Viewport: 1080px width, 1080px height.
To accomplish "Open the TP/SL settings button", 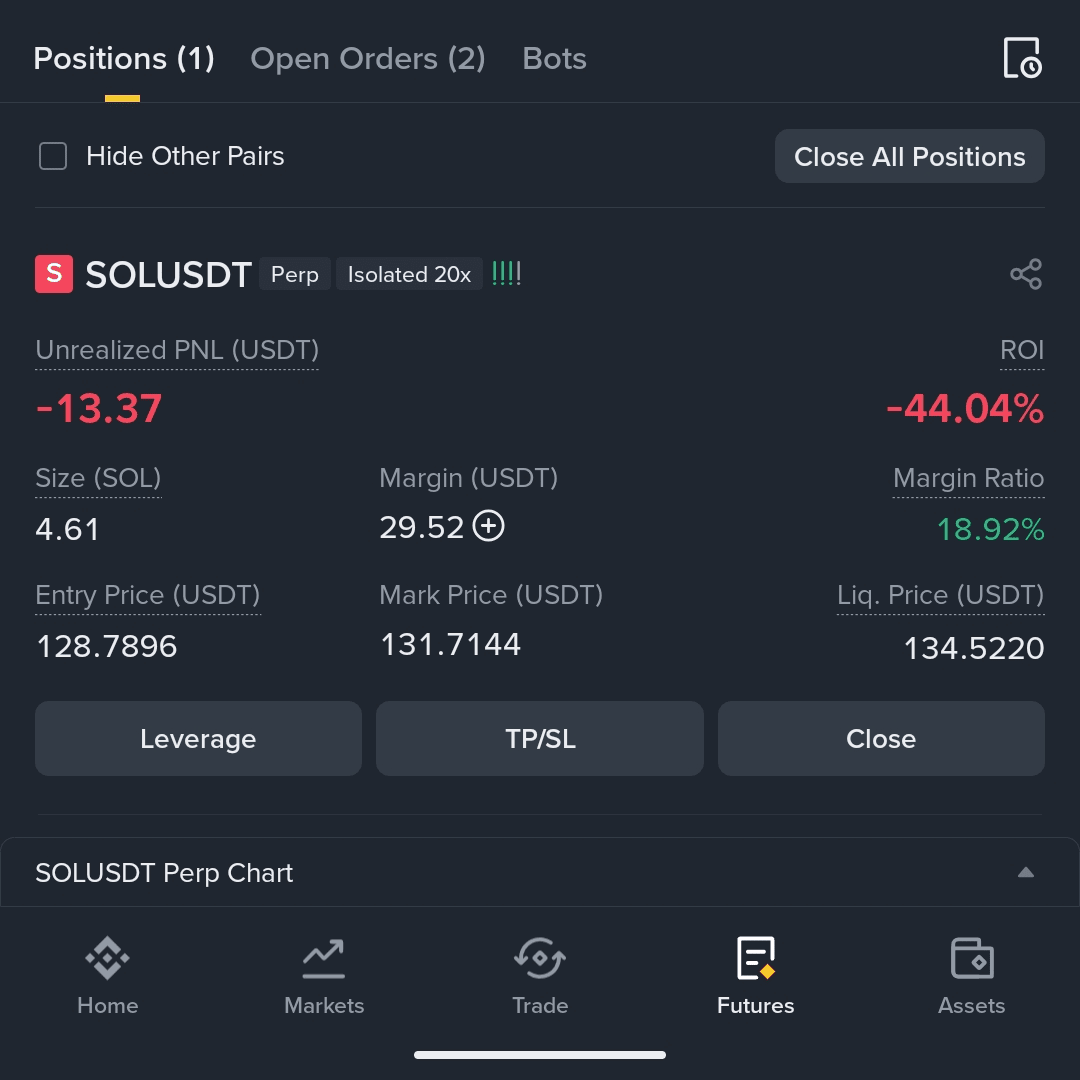I will 540,738.
